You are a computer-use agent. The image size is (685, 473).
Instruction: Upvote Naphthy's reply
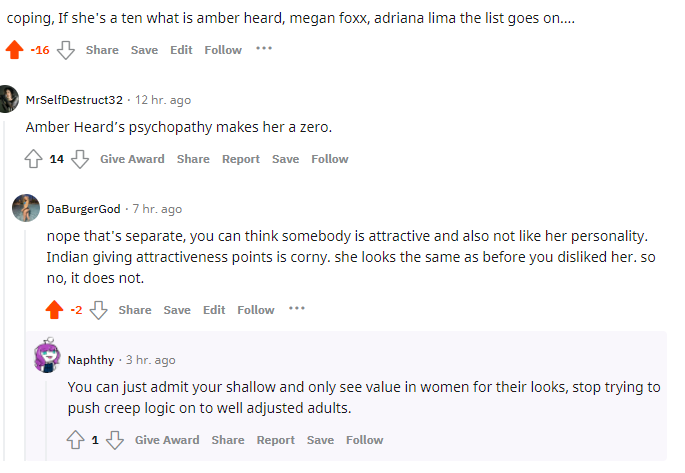click(x=75, y=440)
